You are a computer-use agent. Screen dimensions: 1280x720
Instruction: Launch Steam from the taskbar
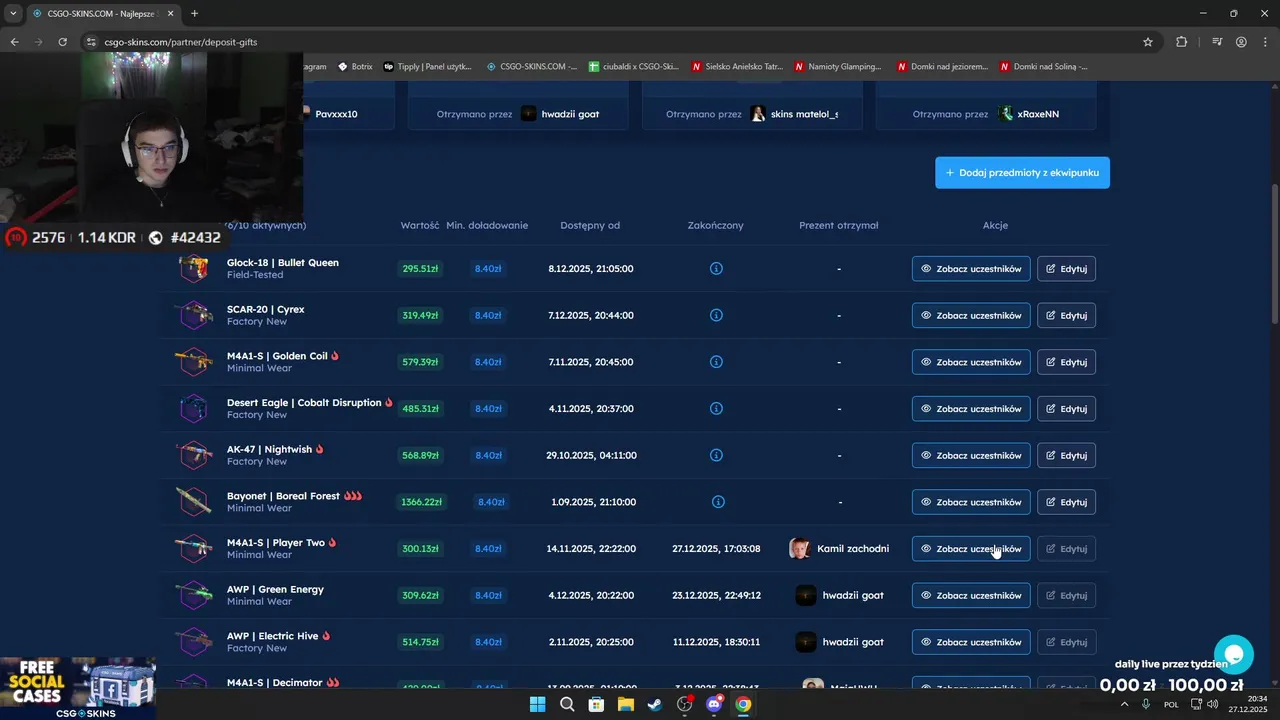655,704
